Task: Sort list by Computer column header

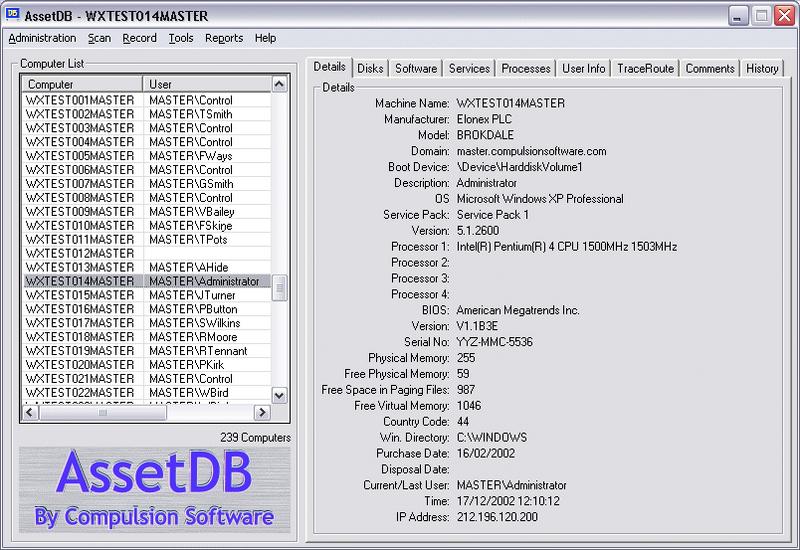Action: pyautogui.click(x=82, y=84)
